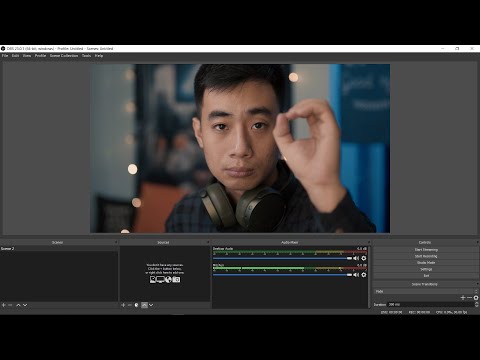Screen dimensions: 480x360
Task: Open the View menu
Action: point(27,56)
